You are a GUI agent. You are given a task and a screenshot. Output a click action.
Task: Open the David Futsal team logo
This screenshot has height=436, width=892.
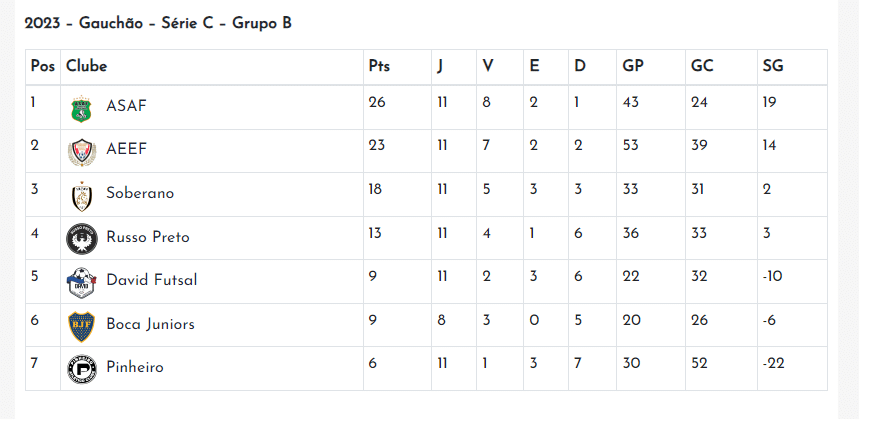click(82, 282)
